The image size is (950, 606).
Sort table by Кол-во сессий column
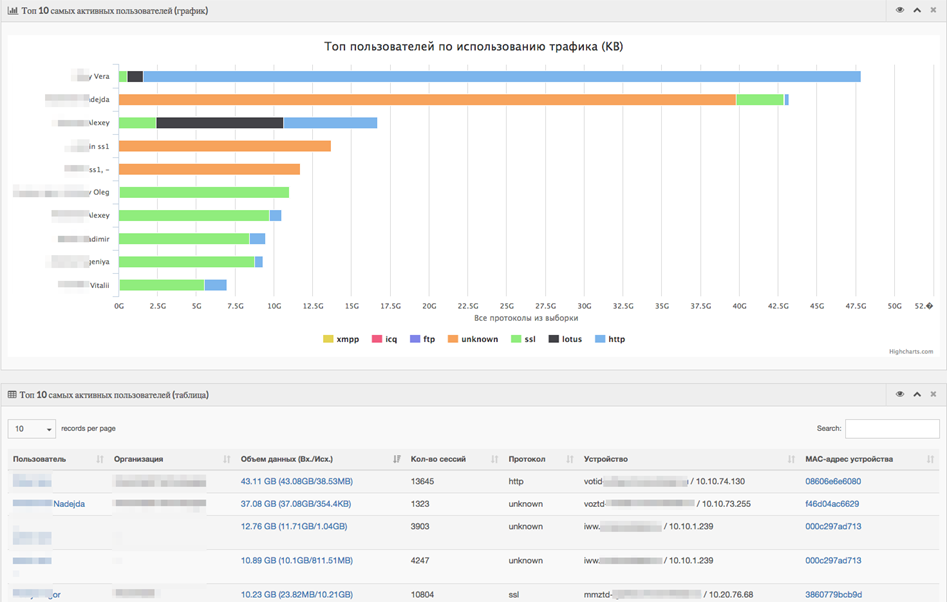[454, 459]
